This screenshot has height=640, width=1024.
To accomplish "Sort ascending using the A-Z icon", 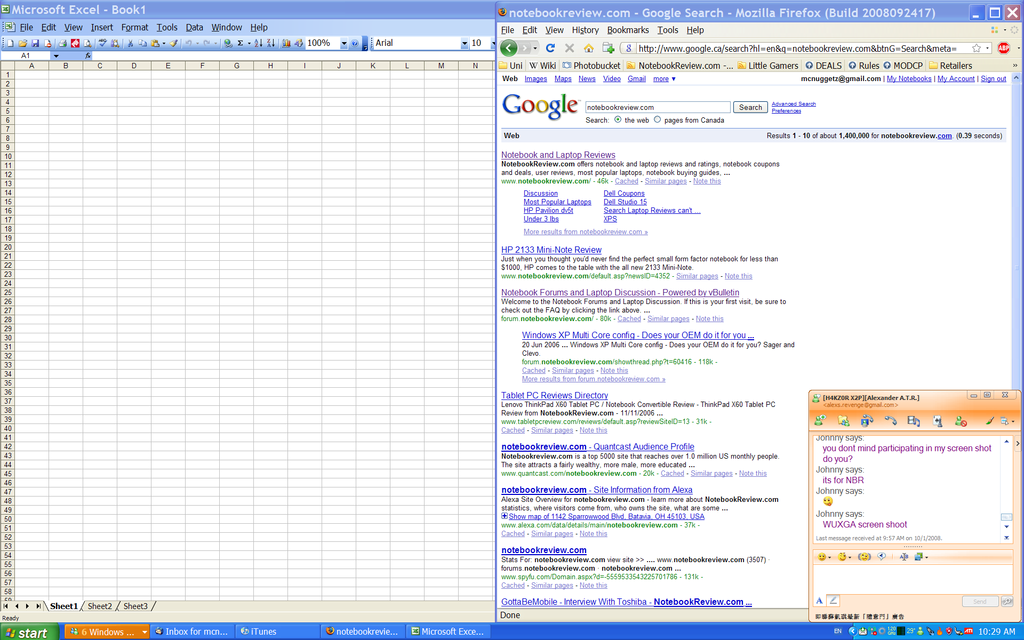I will [258, 43].
